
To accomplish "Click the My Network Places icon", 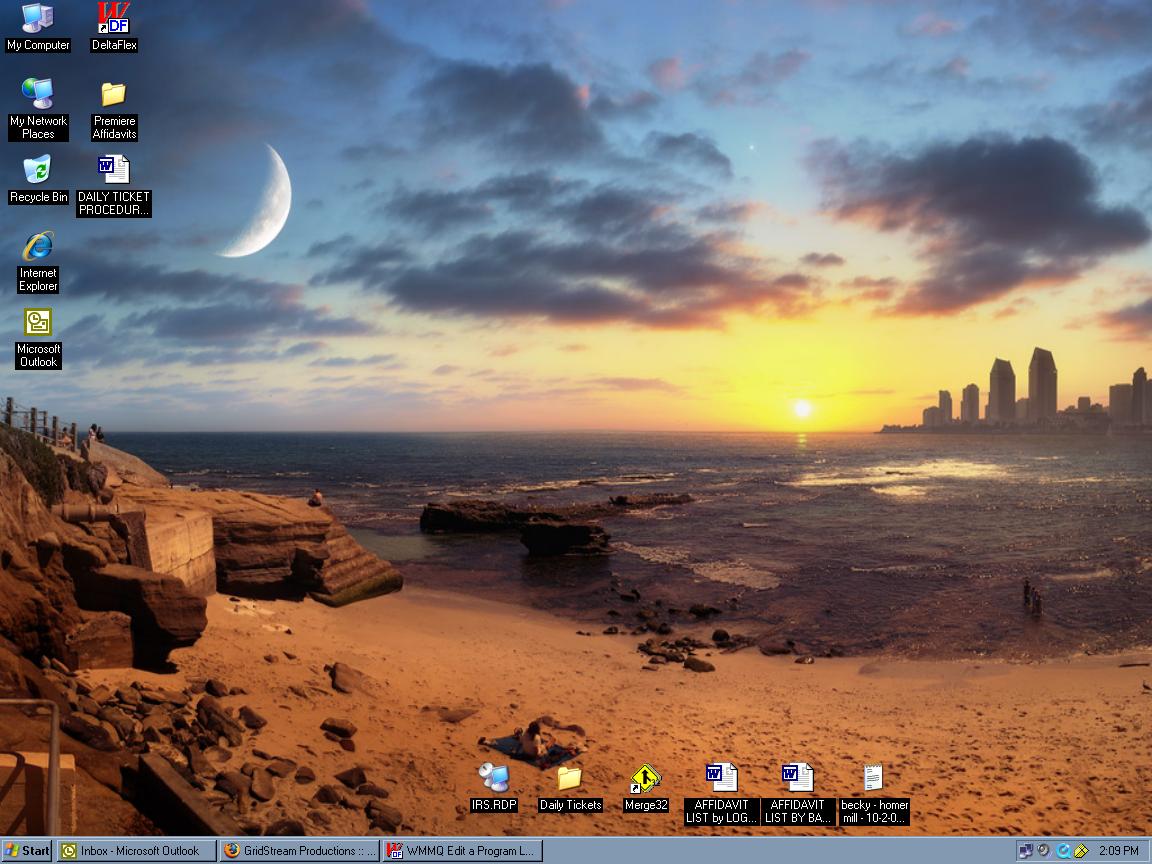I will (x=38, y=95).
